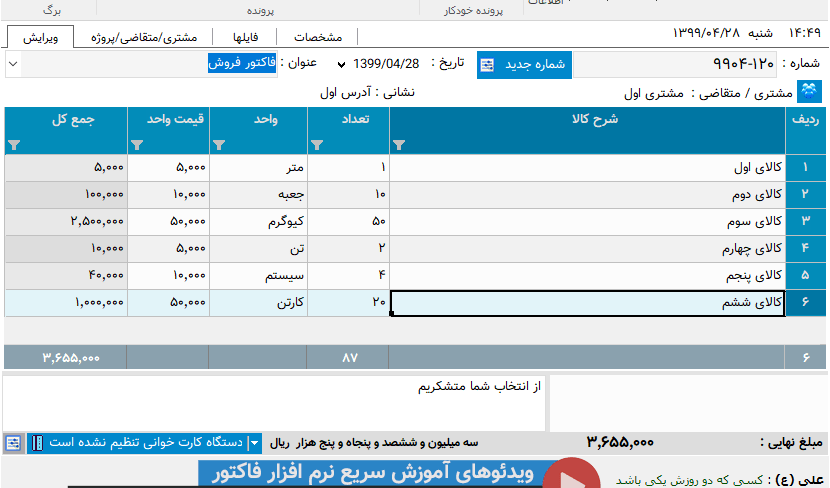Filter the جمع کل column
The width and height of the screenshot is (830, 488).
tap(14, 144)
